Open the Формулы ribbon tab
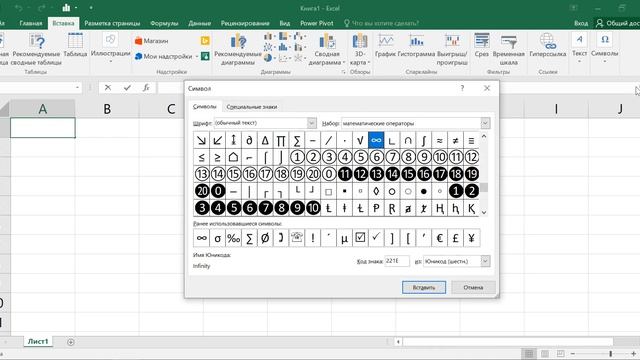This screenshot has width=640, height=360. click(x=164, y=23)
